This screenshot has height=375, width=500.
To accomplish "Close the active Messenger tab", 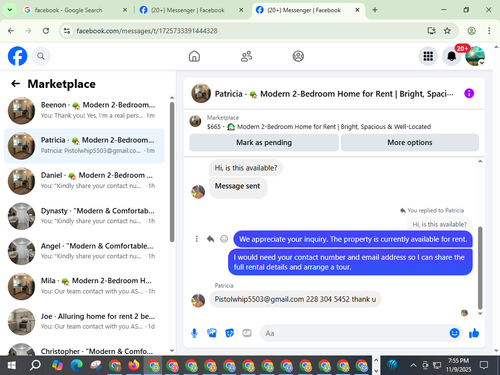I will point(357,10).
